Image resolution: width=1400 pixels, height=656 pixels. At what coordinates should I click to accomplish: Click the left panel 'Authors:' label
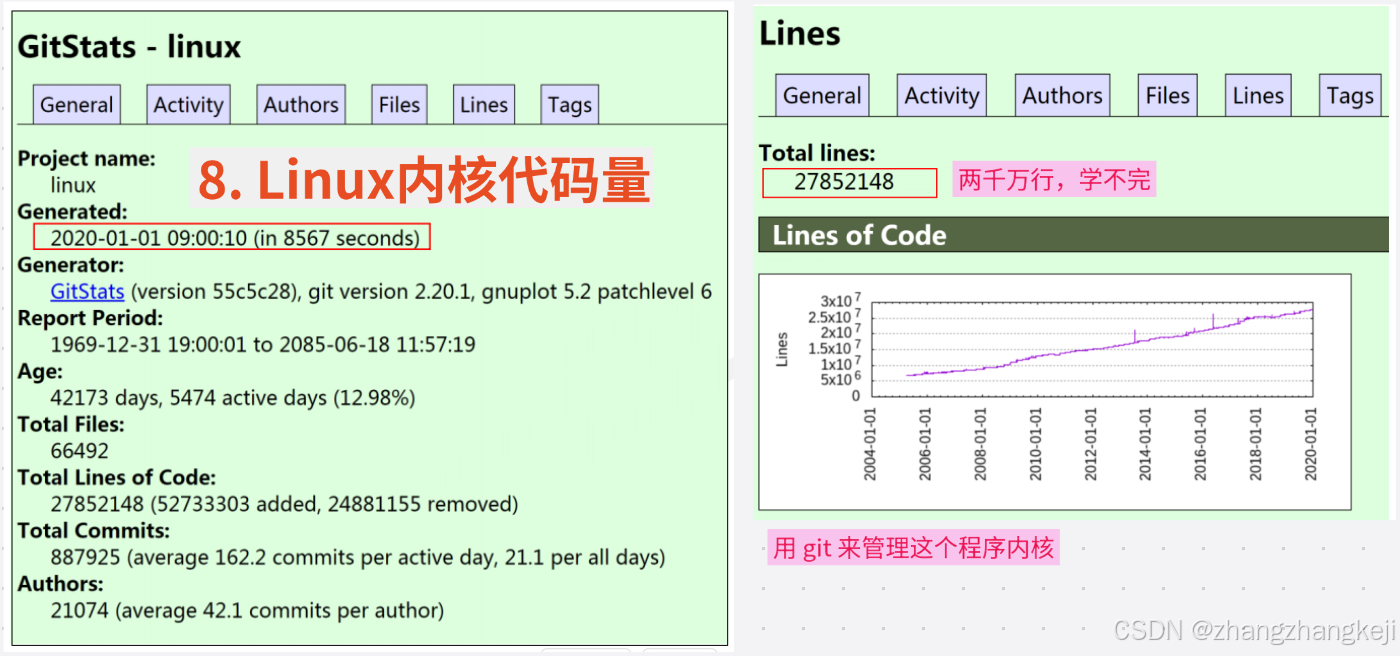(60, 583)
